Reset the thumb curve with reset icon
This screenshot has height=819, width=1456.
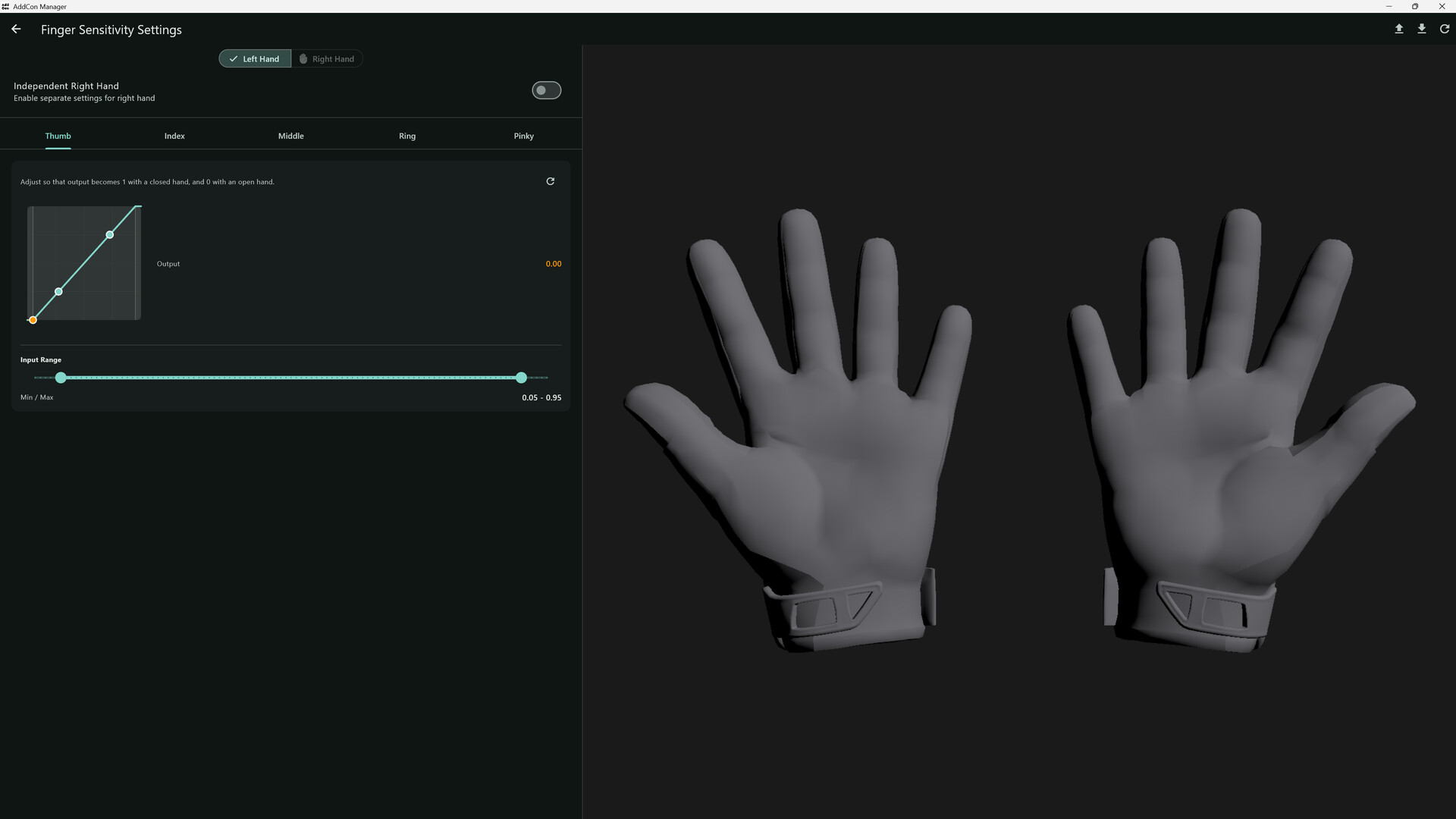click(x=551, y=181)
